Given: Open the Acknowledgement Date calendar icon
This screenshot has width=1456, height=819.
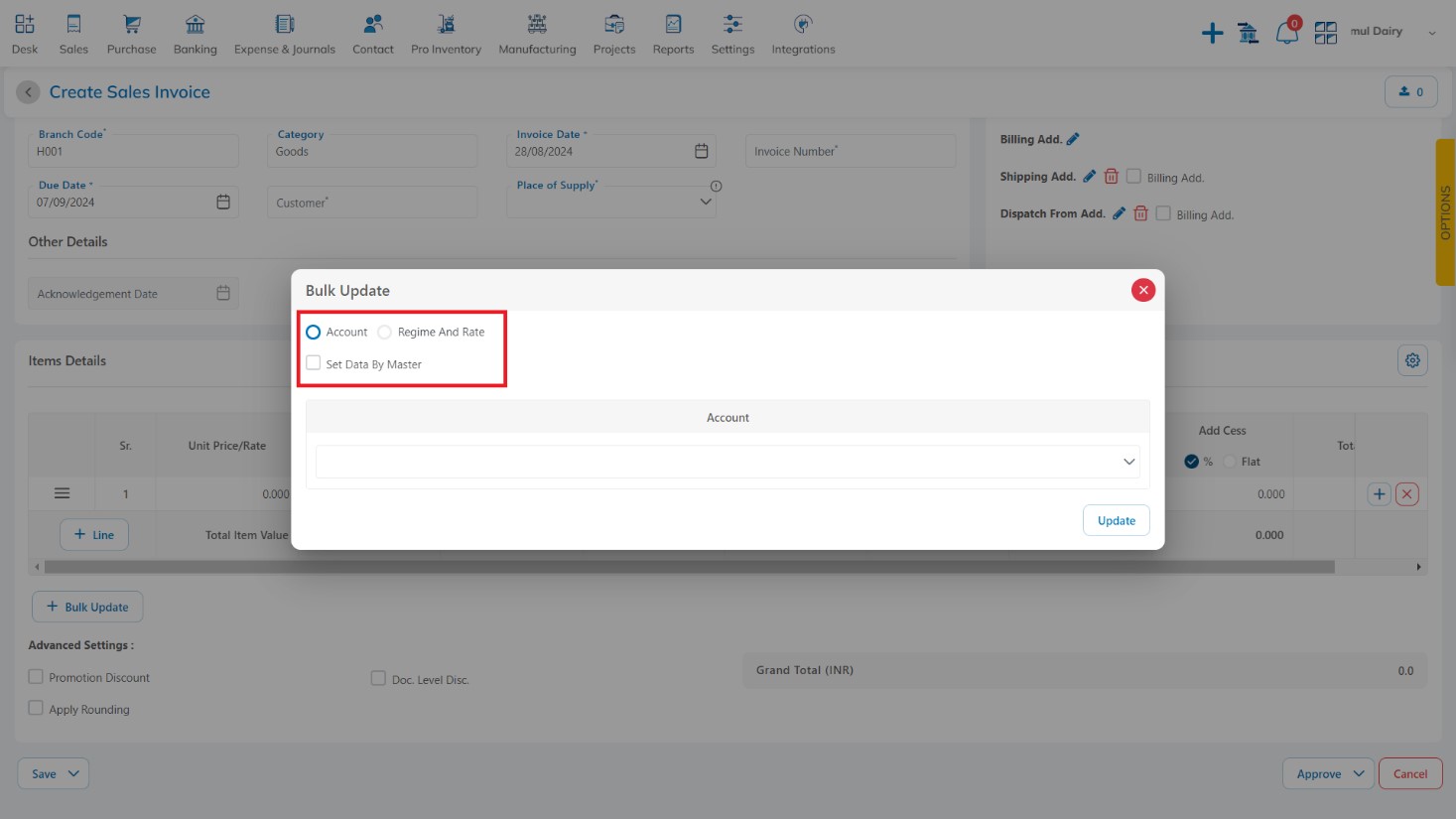Looking at the screenshot, I should (223, 293).
